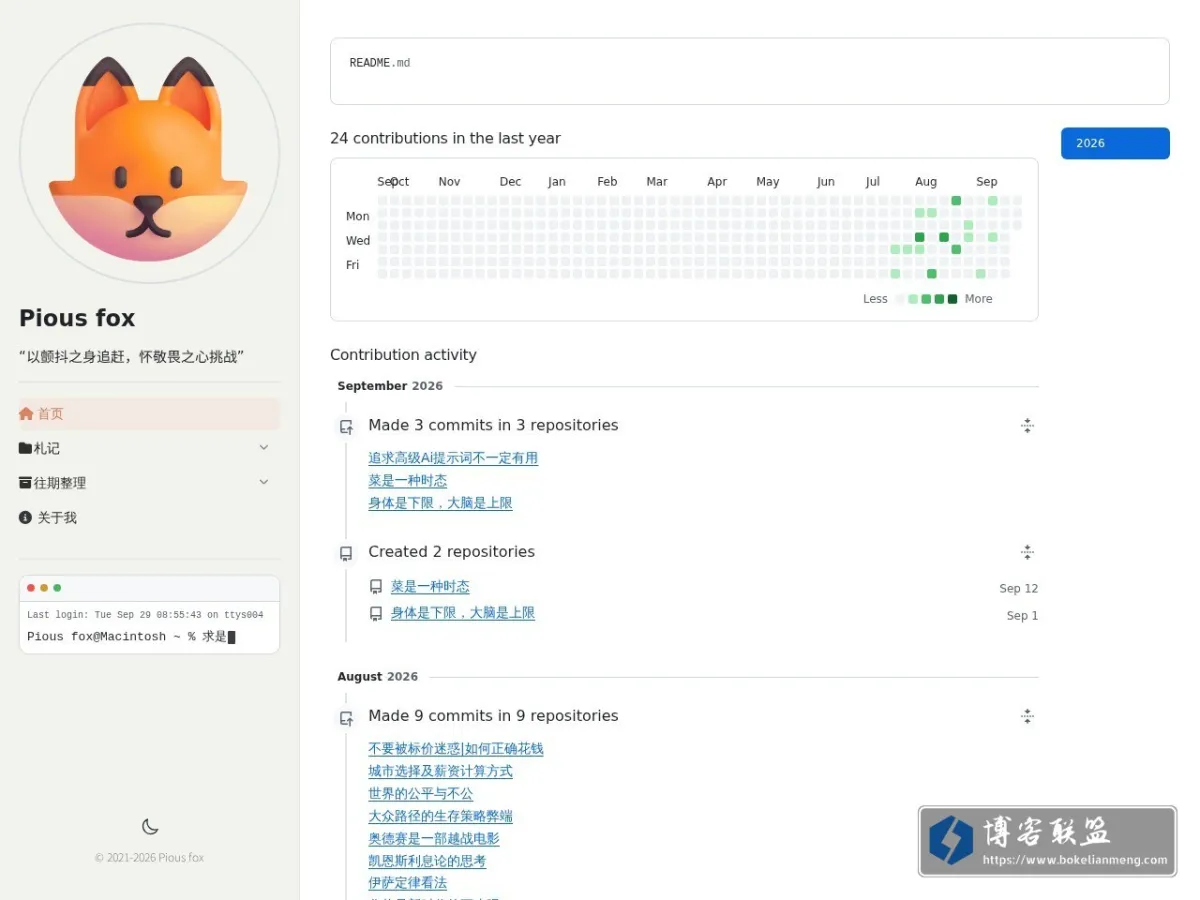The image size is (1200, 900).
Task: Open 身体是下限，大脑是上限 repository dated Sep 1
Action: [463, 613]
